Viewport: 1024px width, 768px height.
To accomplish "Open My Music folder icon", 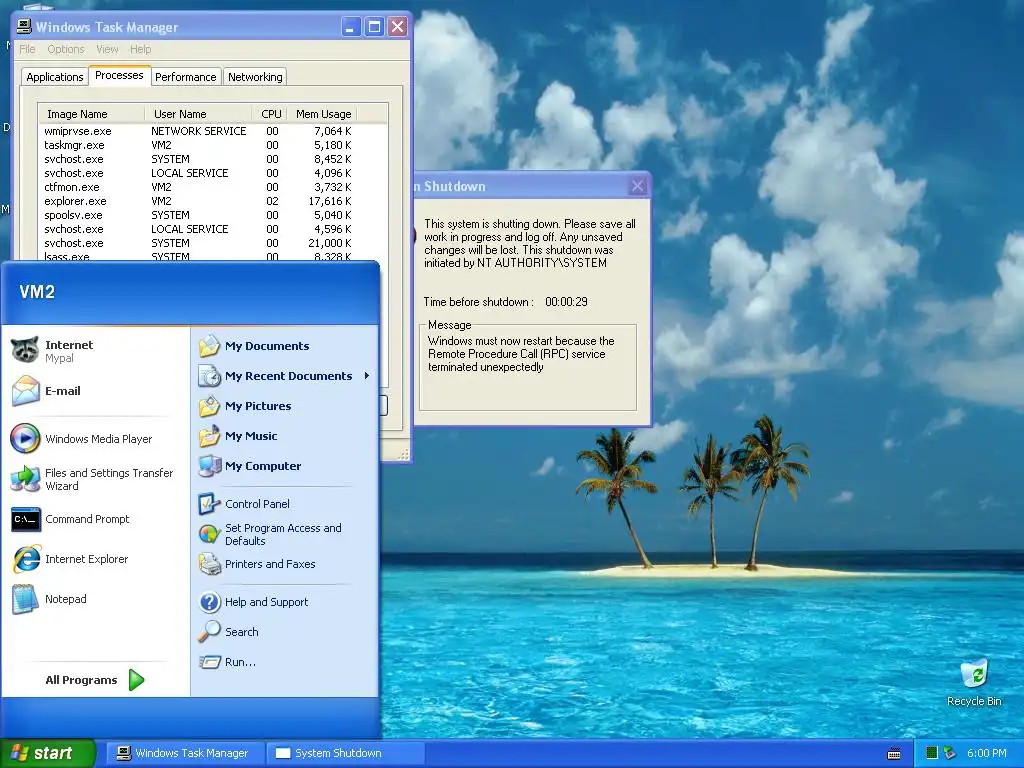I will (x=210, y=436).
